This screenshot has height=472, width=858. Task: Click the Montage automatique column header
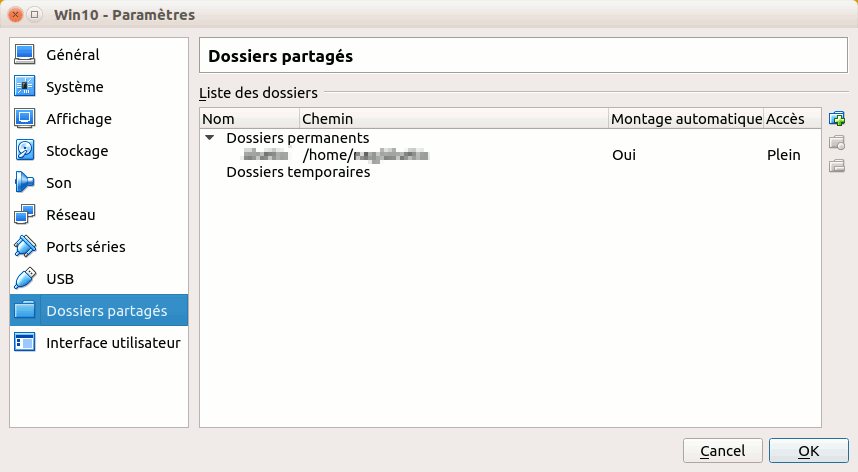[x=686, y=119]
